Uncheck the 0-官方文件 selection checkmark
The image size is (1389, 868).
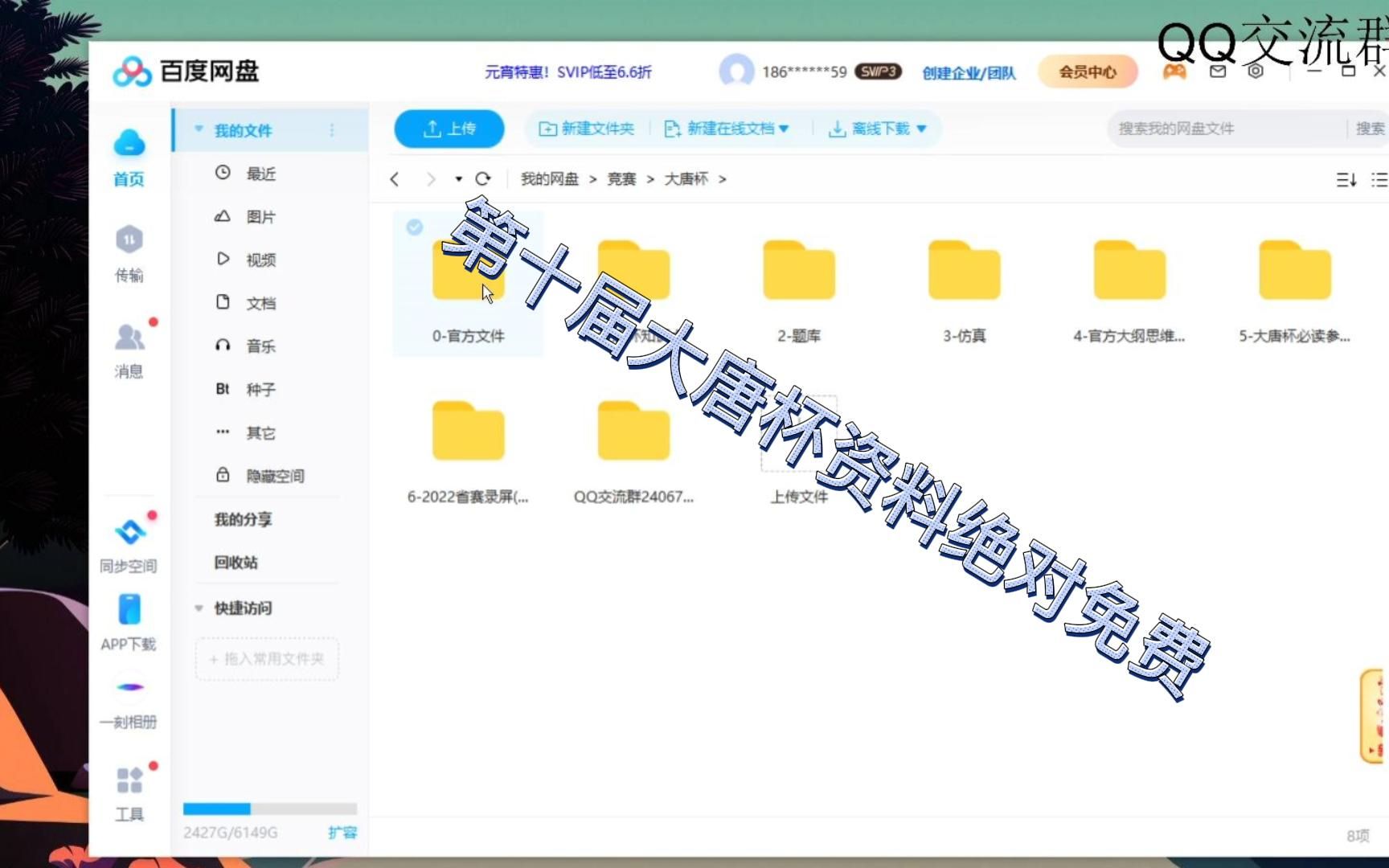[415, 227]
